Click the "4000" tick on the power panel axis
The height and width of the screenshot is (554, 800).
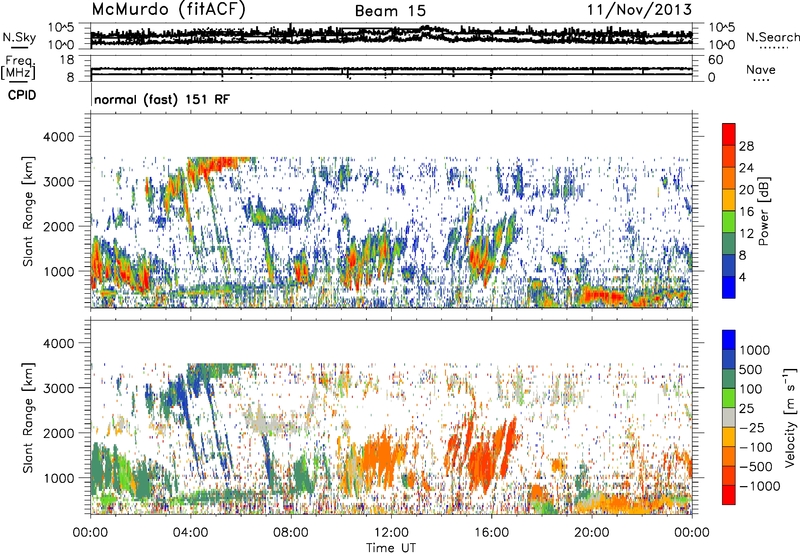(61, 137)
